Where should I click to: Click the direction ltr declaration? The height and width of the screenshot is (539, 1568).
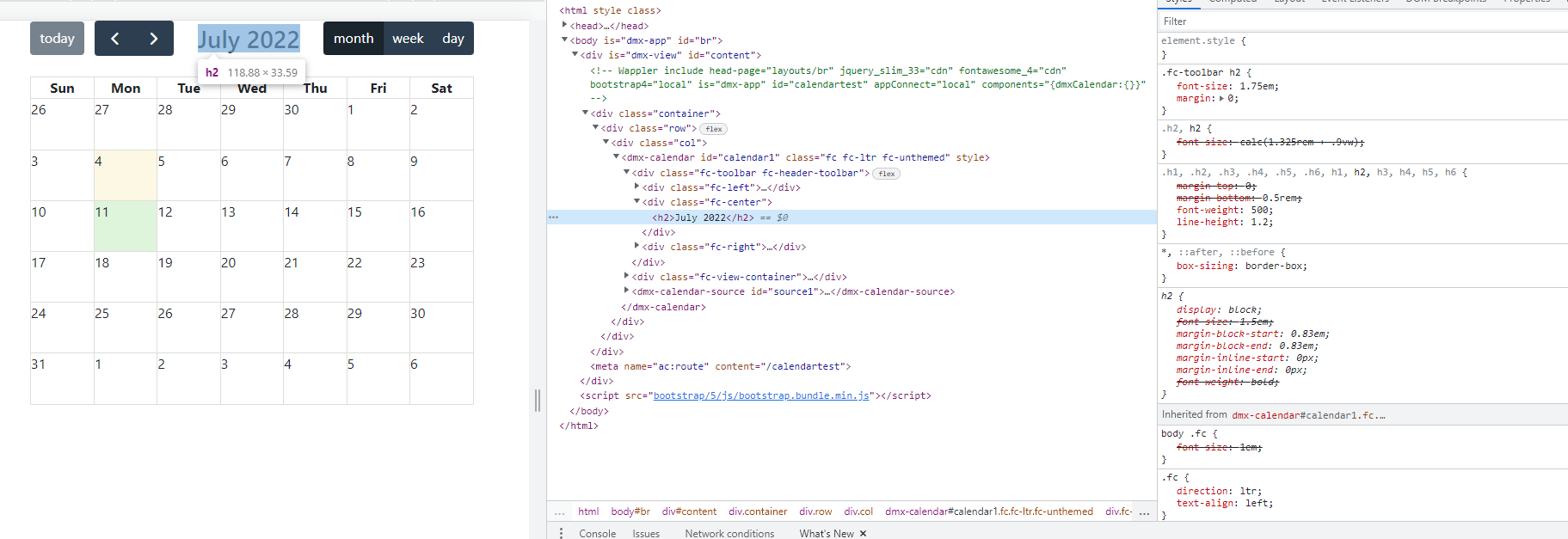click(1219, 491)
